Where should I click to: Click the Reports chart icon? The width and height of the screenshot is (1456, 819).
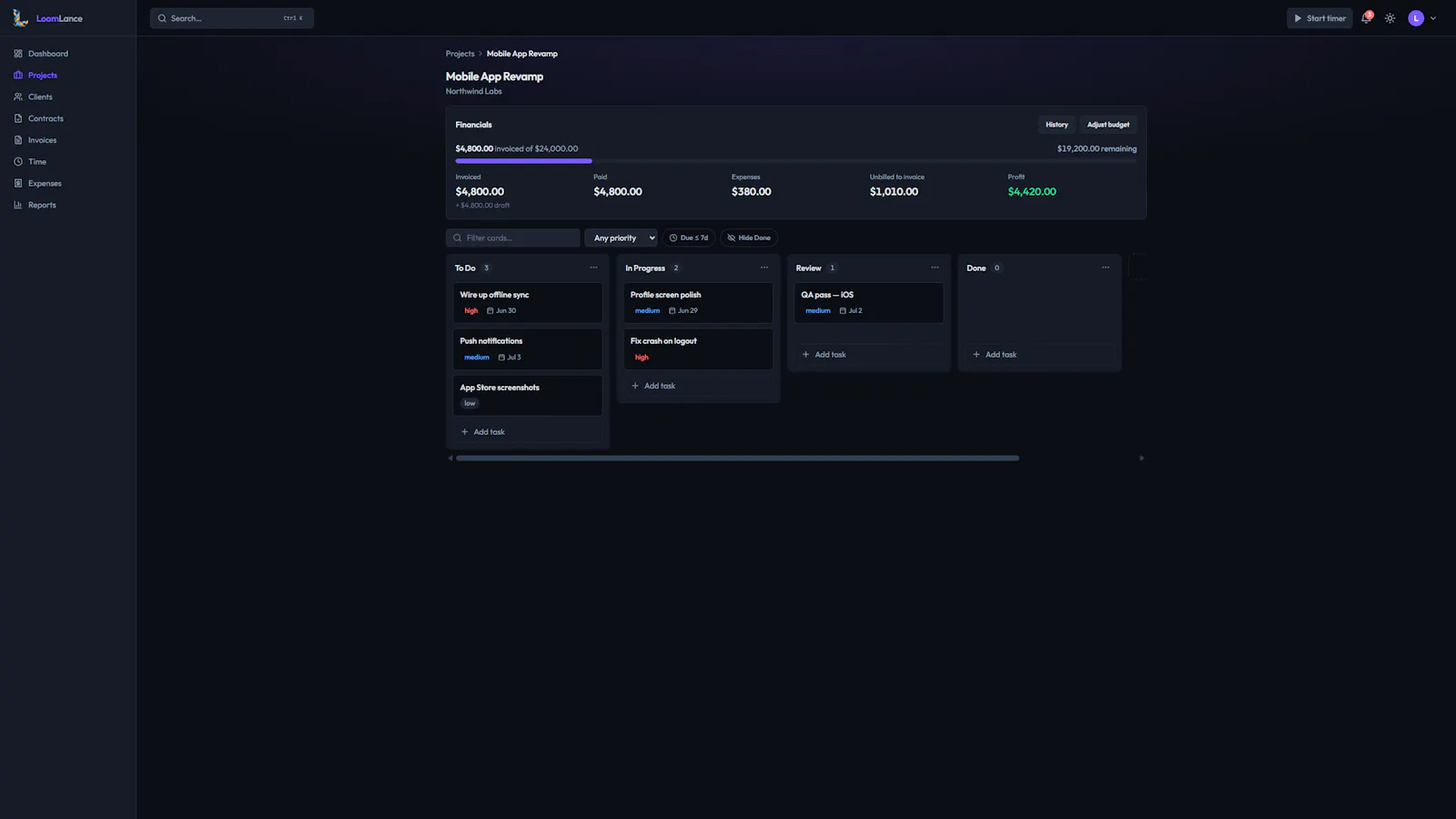(x=18, y=205)
